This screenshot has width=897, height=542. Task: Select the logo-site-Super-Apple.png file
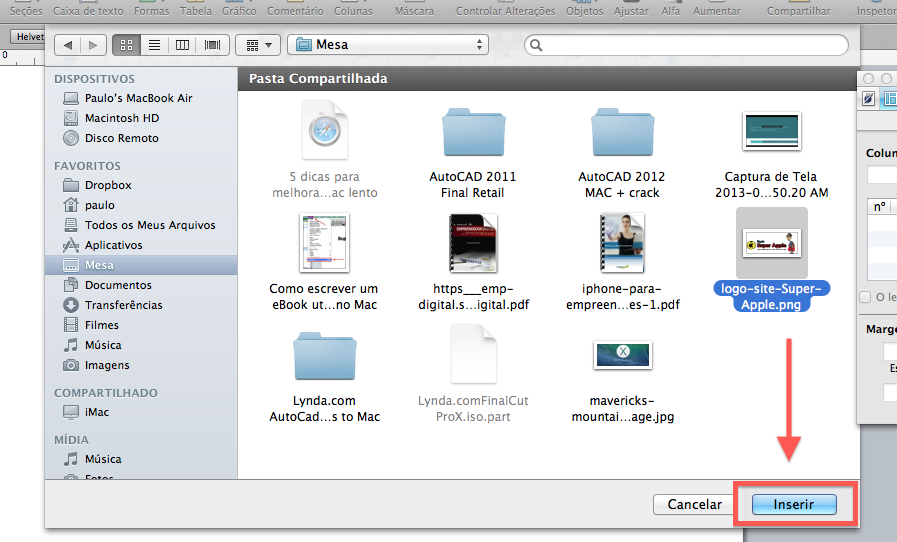[770, 243]
